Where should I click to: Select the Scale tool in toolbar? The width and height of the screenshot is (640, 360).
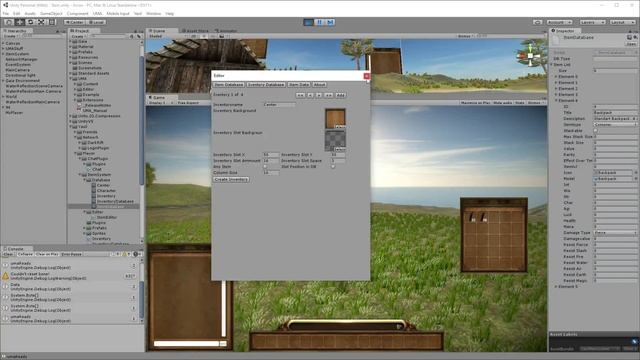41,22
